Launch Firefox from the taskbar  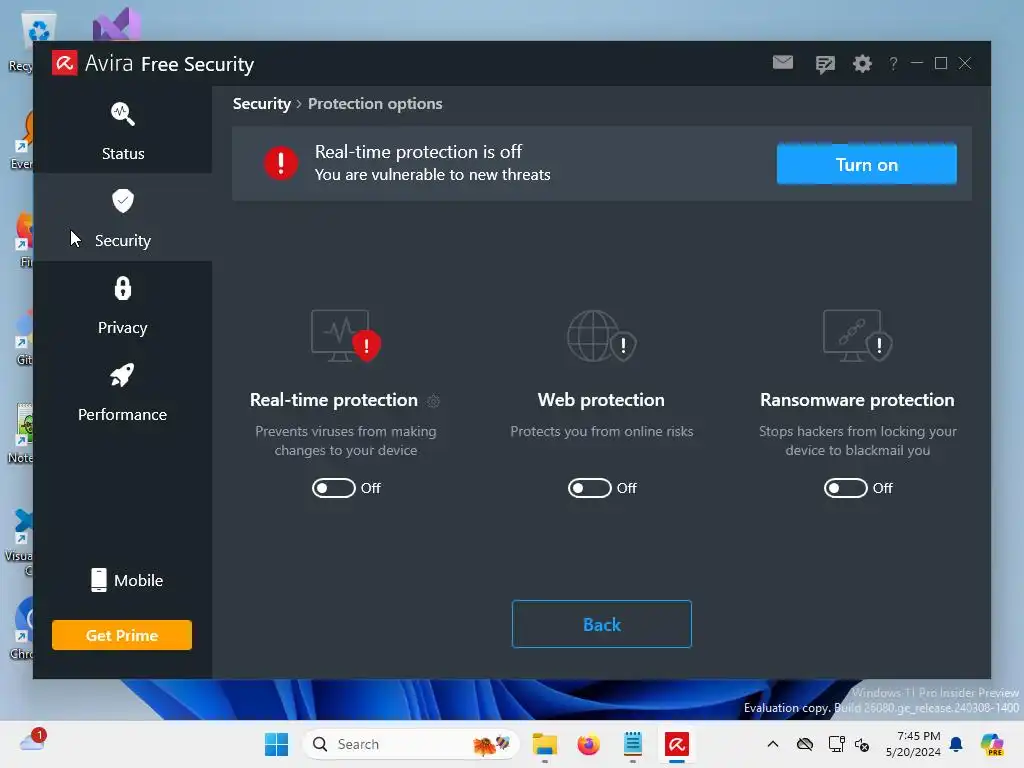point(588,744)
